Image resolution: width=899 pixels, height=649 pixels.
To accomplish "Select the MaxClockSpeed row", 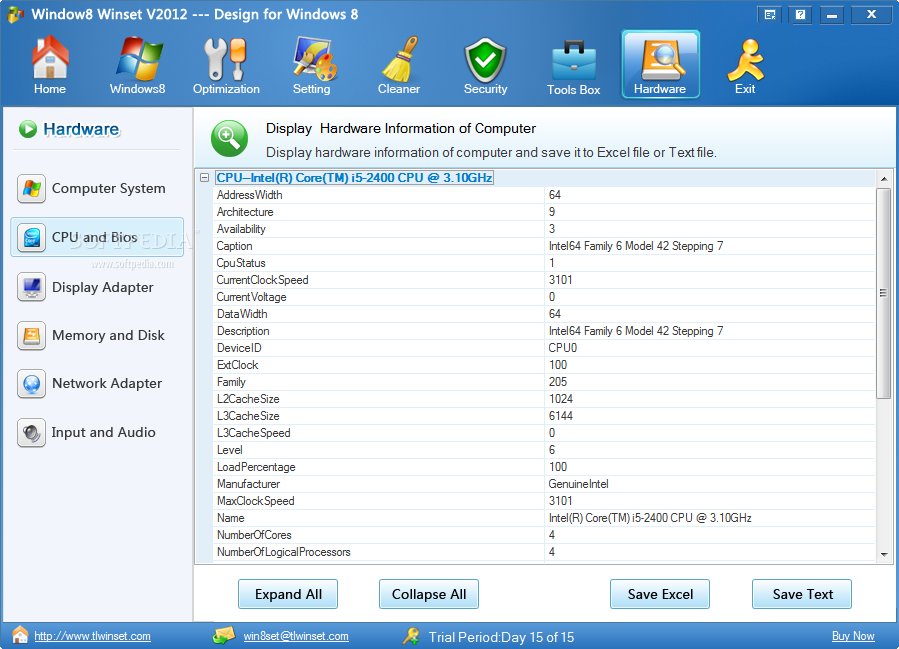I will [544, 501].
